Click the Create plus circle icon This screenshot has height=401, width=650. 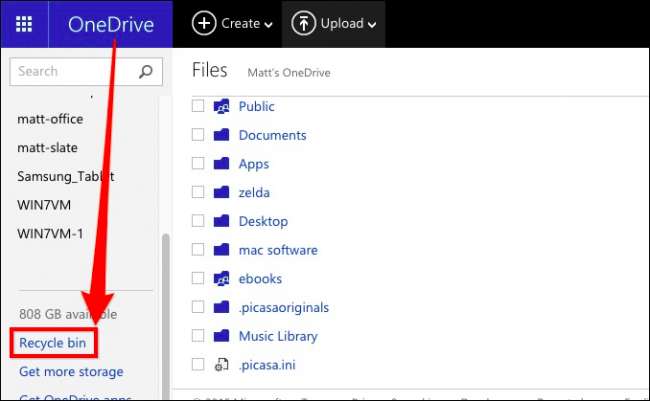tap(203, 23)
